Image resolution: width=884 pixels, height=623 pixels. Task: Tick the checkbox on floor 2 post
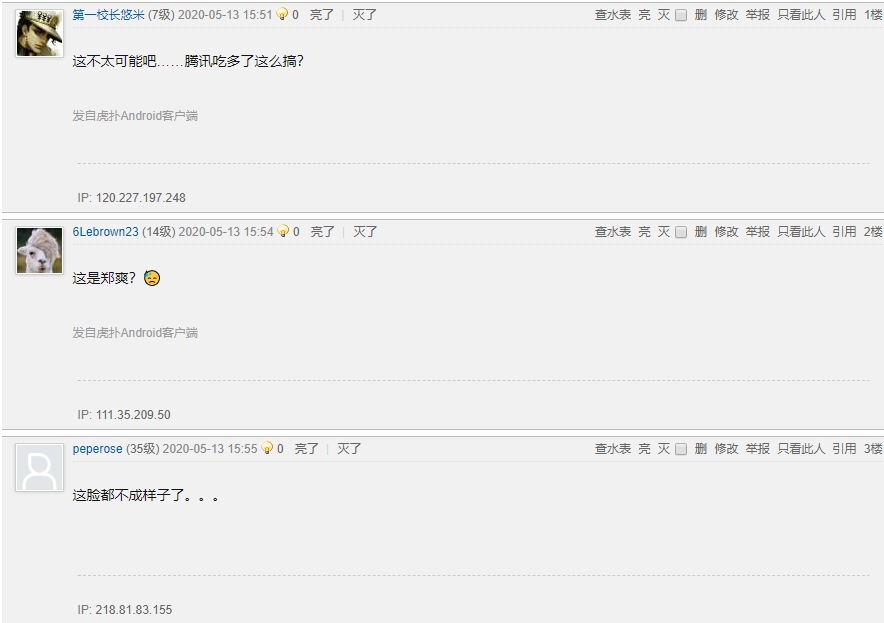pyautogui.click(x=681, y=232)
